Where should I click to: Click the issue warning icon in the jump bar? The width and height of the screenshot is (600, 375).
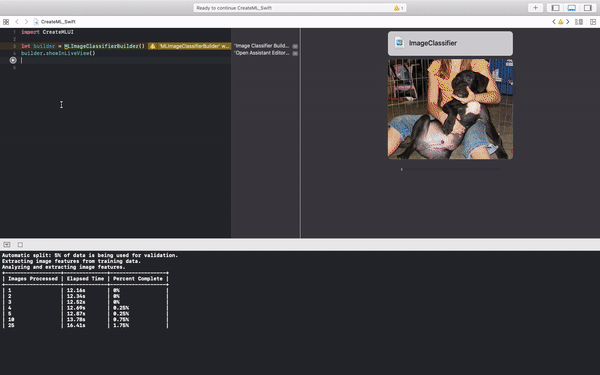click(x=561, y=22)
